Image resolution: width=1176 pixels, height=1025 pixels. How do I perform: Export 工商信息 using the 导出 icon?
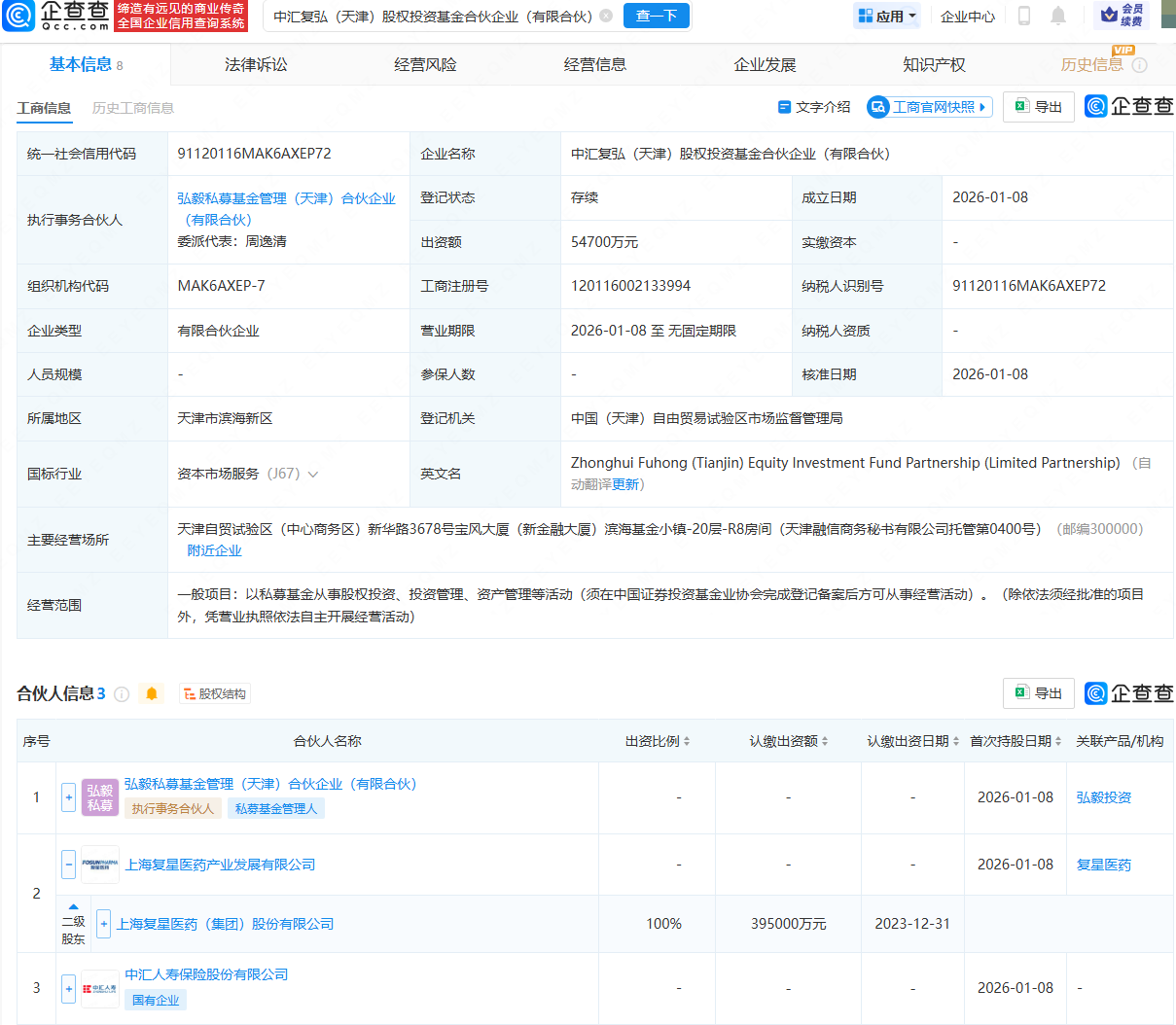(1038, 107)
